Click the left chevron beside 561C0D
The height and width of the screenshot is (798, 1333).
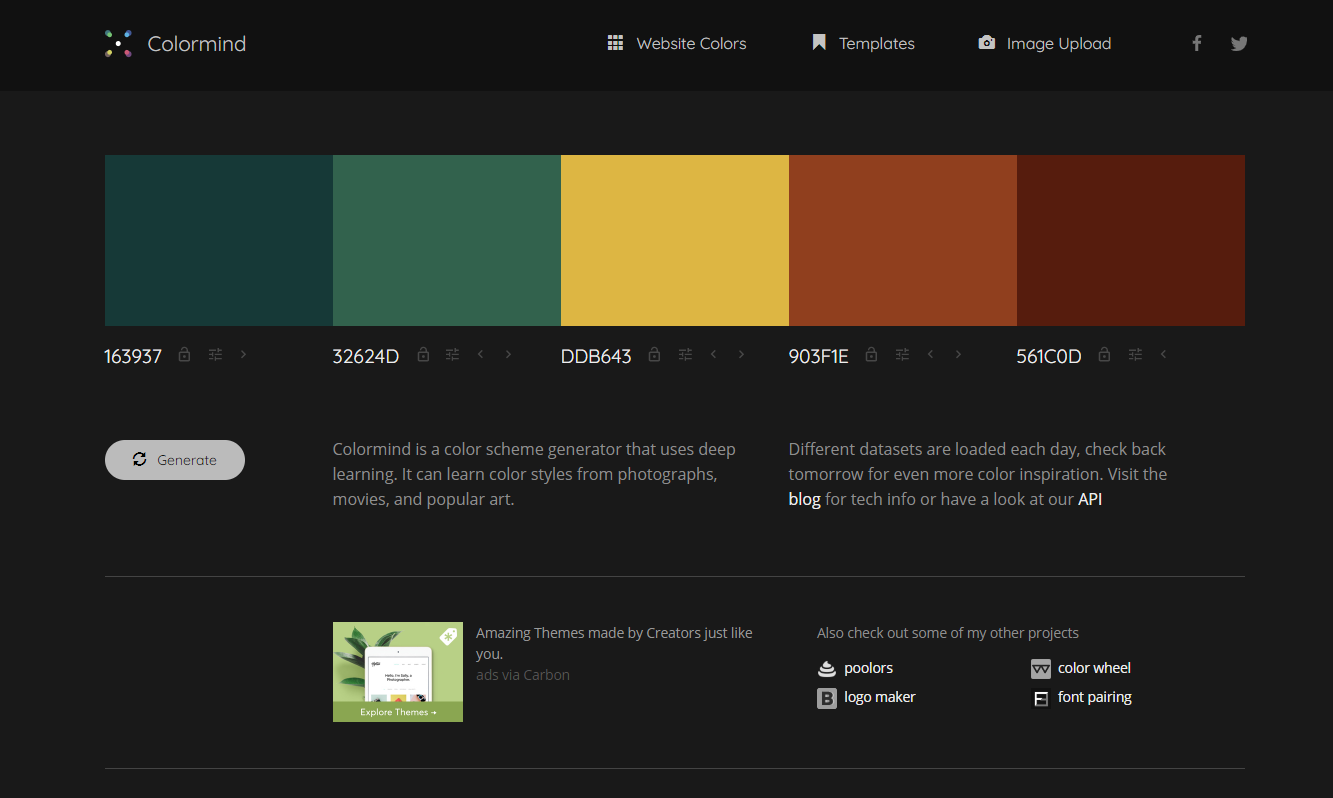1163,354
